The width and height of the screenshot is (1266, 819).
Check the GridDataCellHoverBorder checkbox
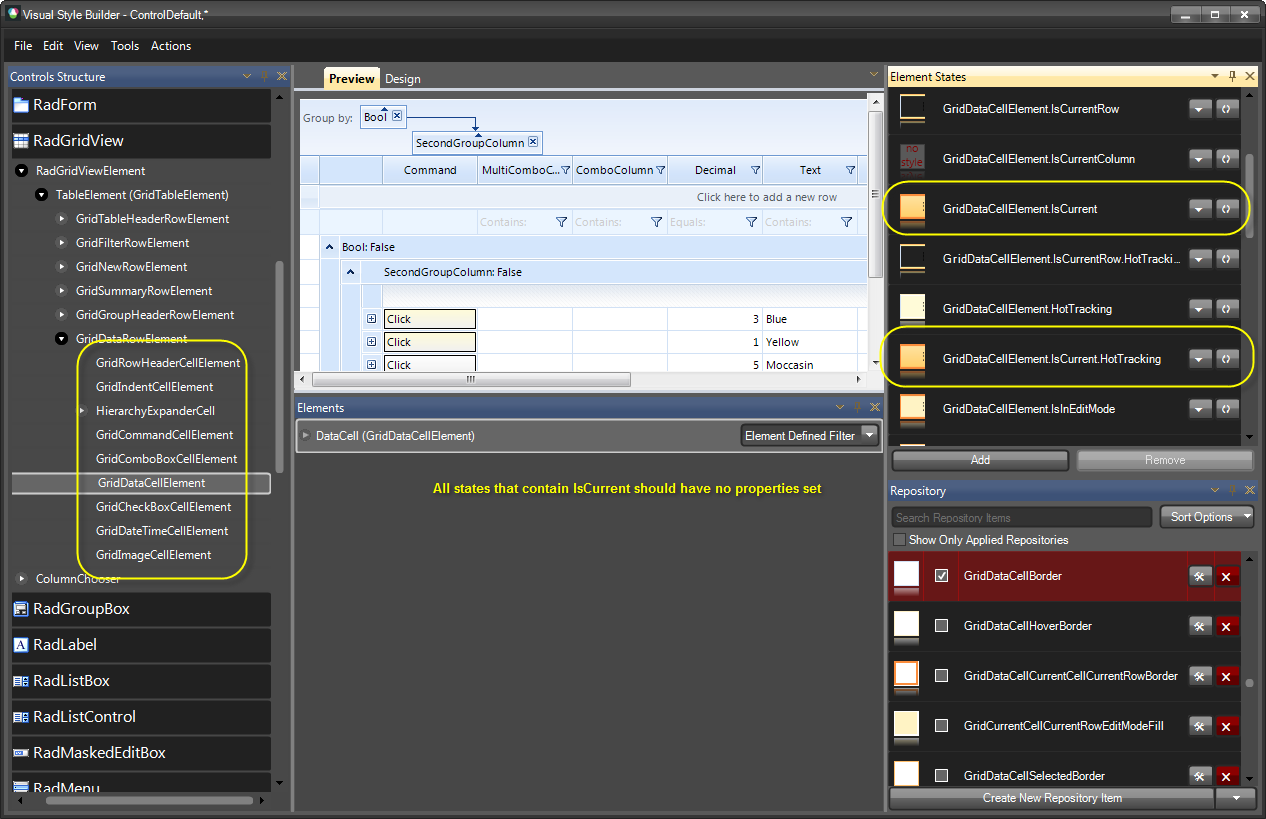[x=941, y=626]
